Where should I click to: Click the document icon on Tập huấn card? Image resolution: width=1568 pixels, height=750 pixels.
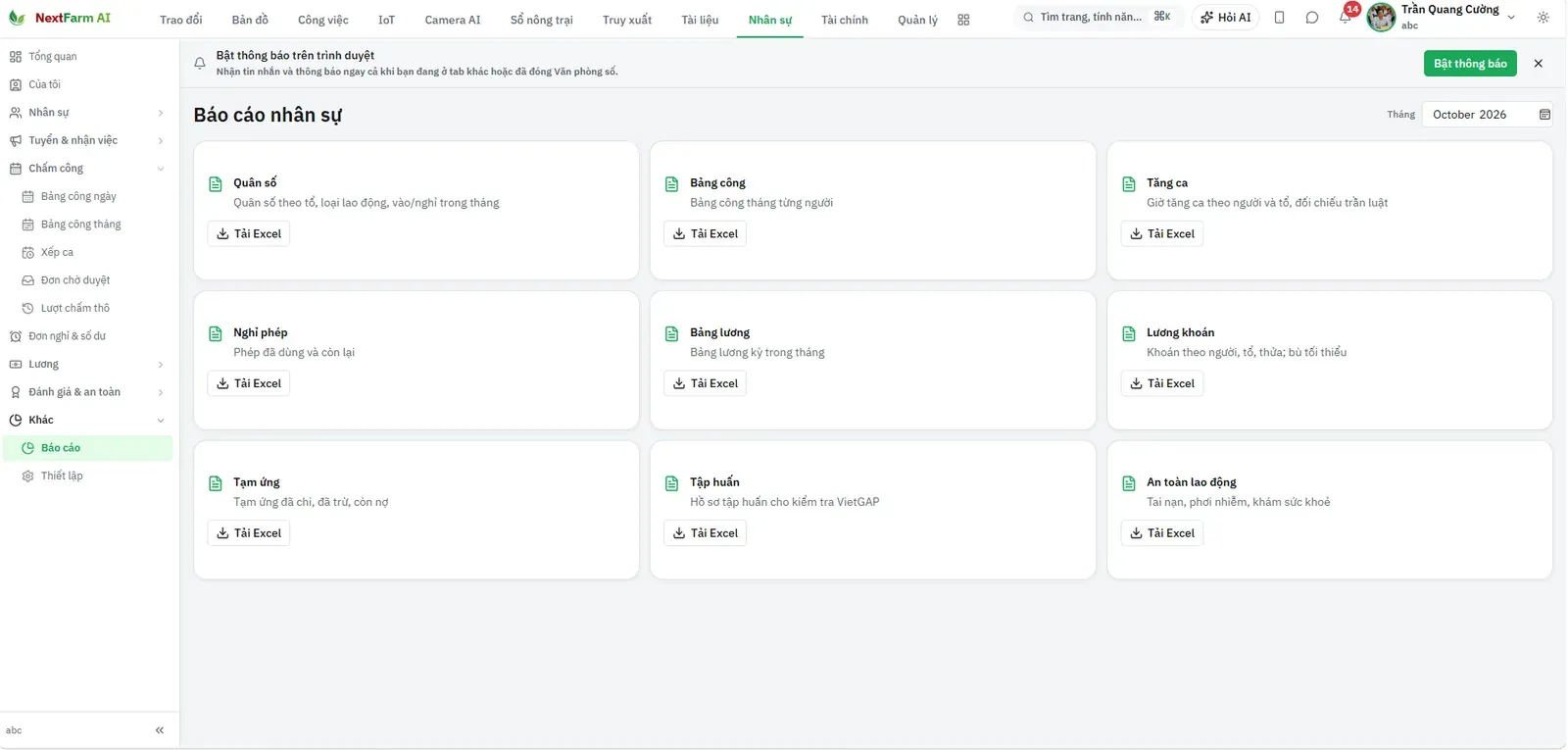point(672,483)
